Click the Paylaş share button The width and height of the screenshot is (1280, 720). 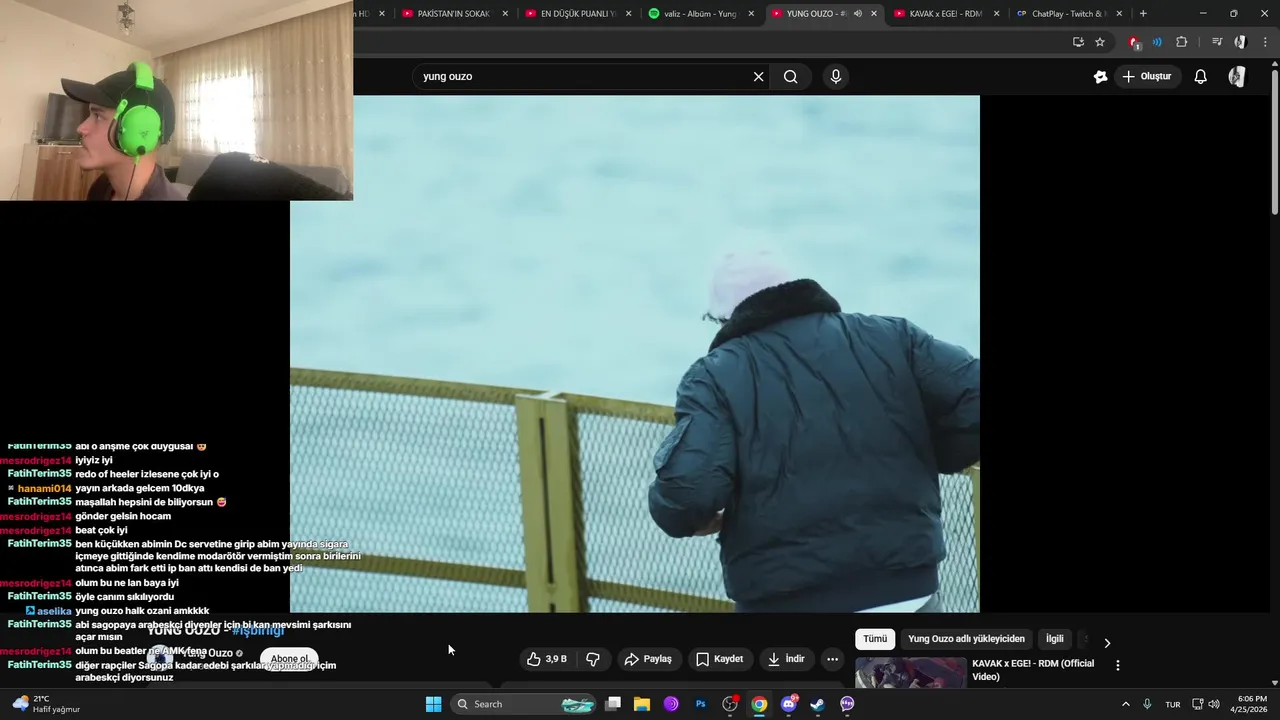(648, 659)
